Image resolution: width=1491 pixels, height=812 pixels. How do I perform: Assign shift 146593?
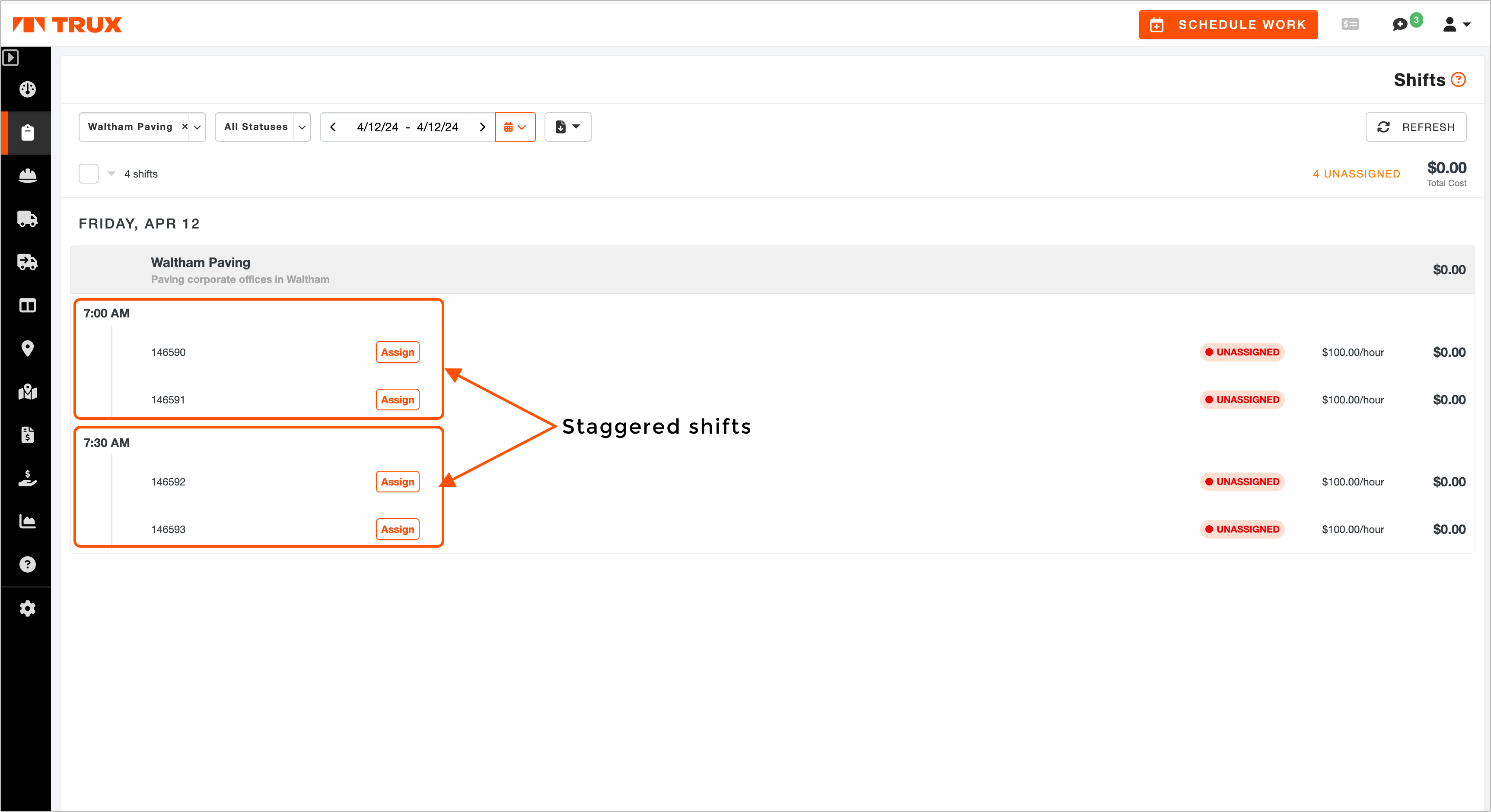(398, 529)
